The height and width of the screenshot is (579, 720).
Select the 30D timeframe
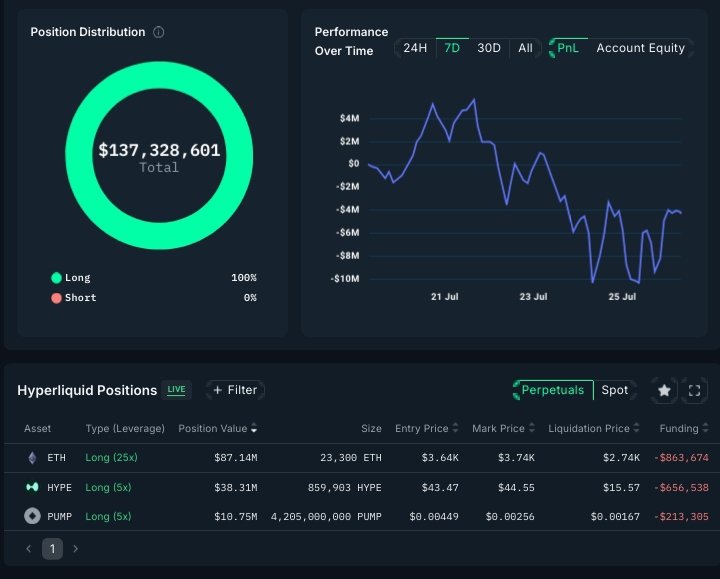tap(489, 48)
